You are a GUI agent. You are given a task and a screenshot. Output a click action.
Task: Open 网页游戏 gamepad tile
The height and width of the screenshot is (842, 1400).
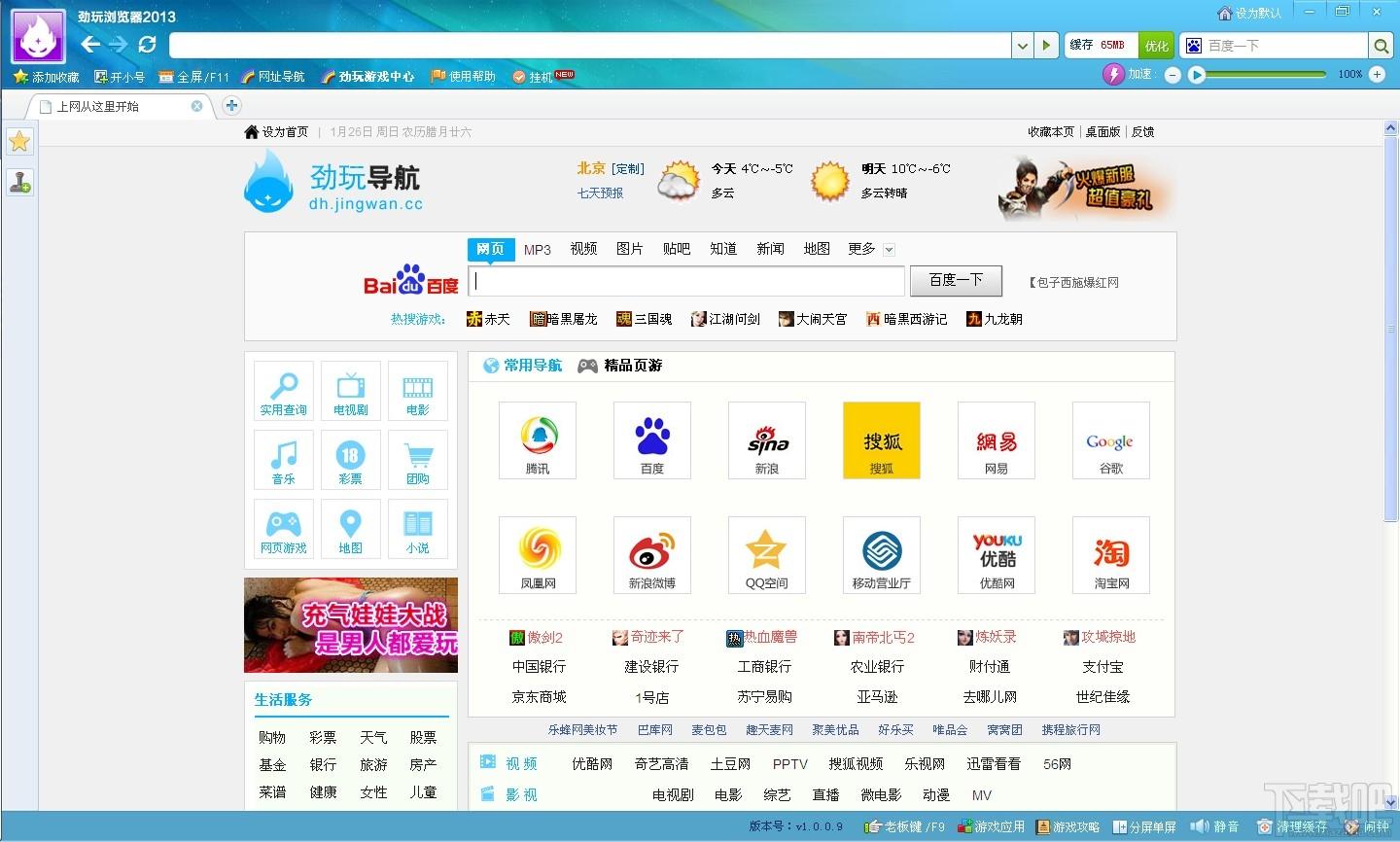284,529
